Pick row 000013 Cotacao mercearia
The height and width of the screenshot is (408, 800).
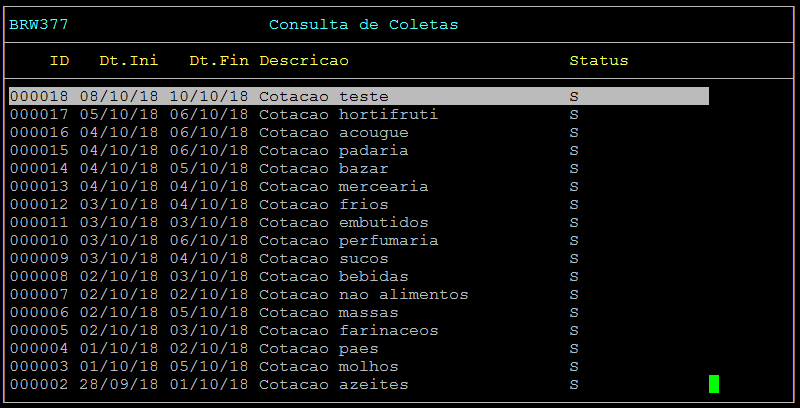click(x=359, y=186)
